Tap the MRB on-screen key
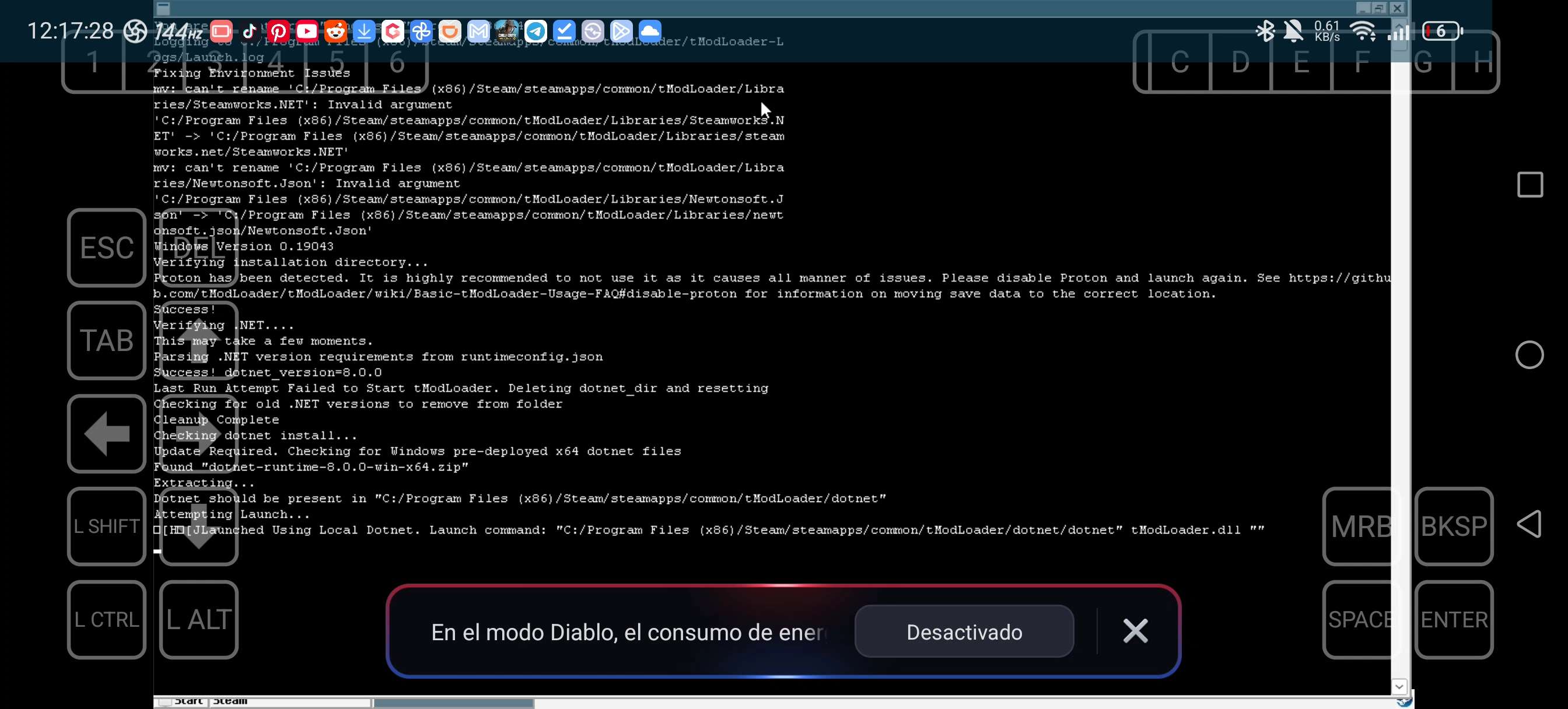 tap(1361, 526)
